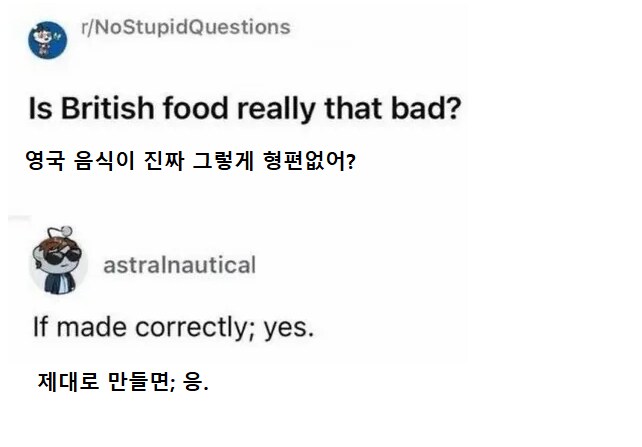Viewport: 642px width, 447px height.
Task: Select the comment "If made correctly; yes."
Action: (174, 326)
